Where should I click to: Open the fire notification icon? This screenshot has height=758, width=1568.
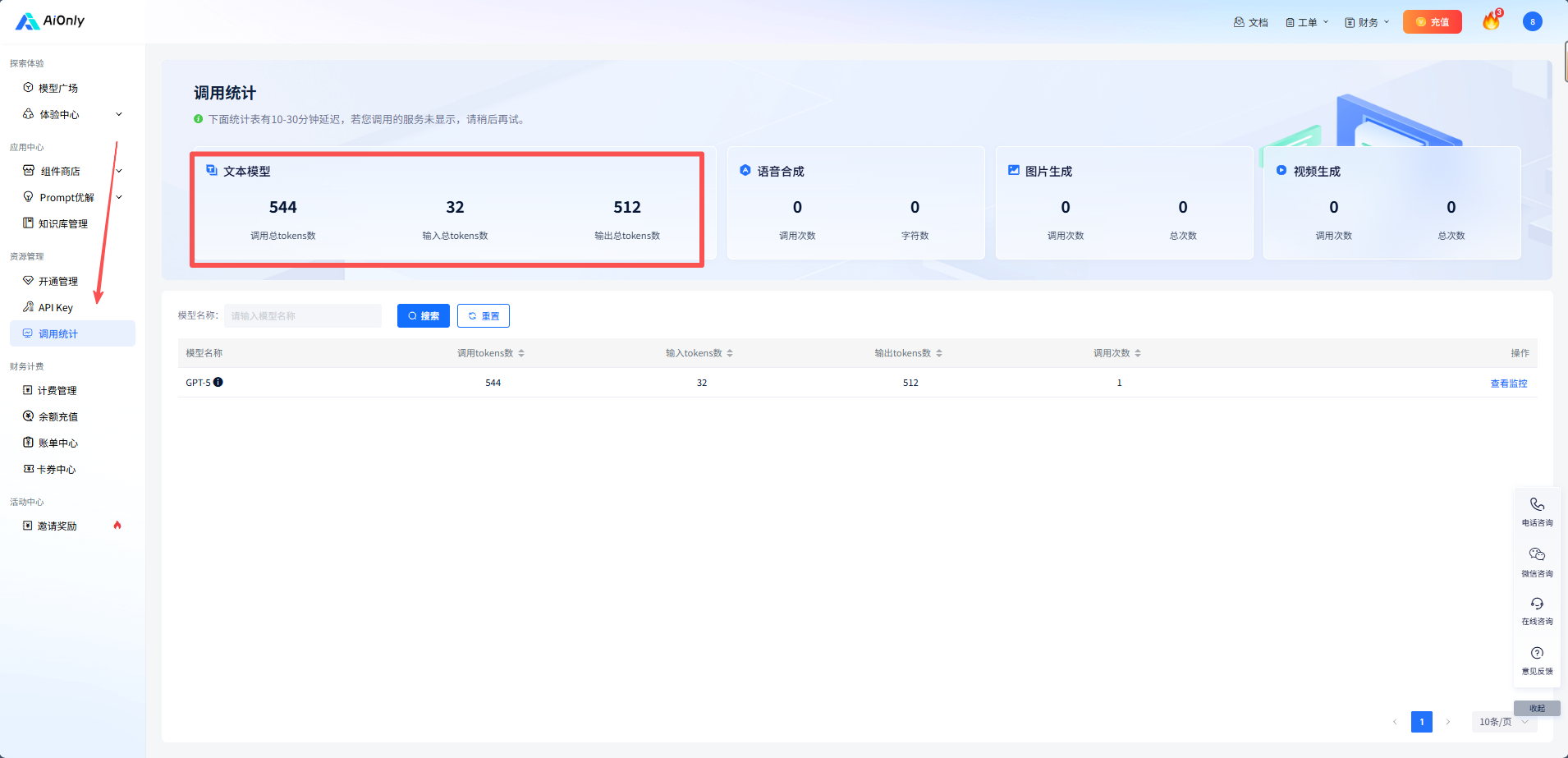1492,21
